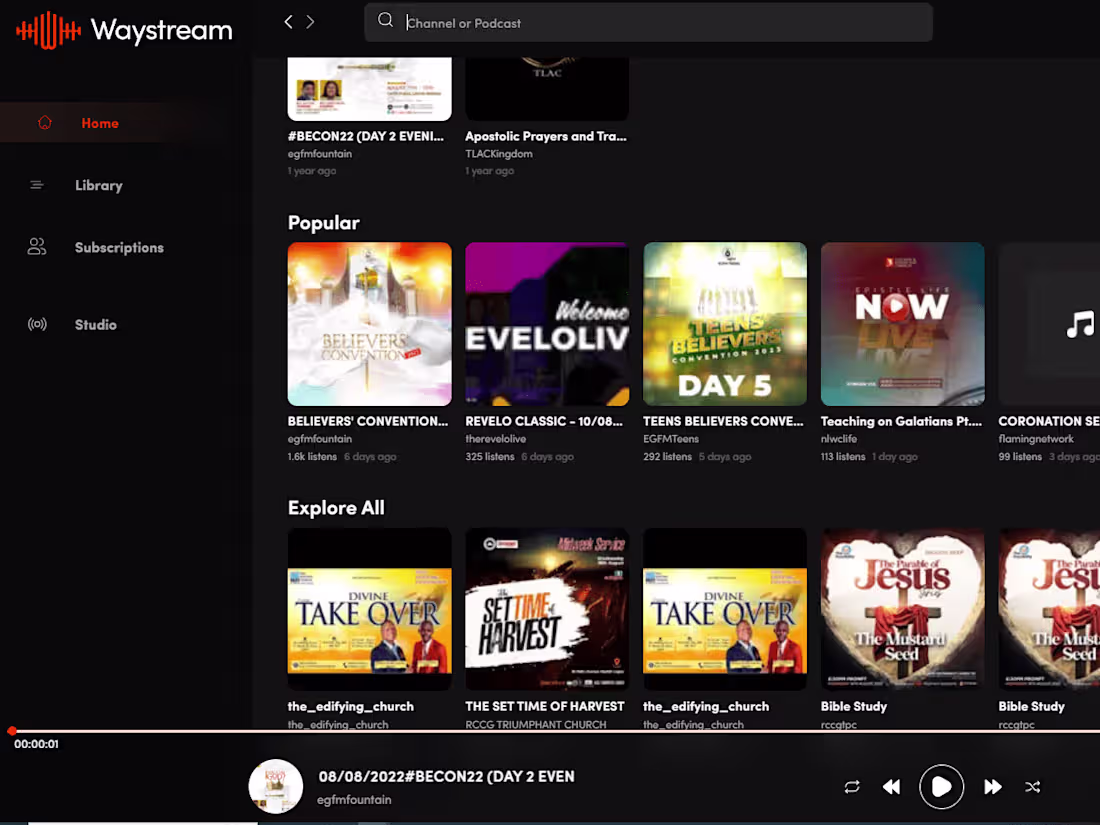Click the fast-forward icon in the player bar
Screen dimensions: 1100x825
coord(992,787)
